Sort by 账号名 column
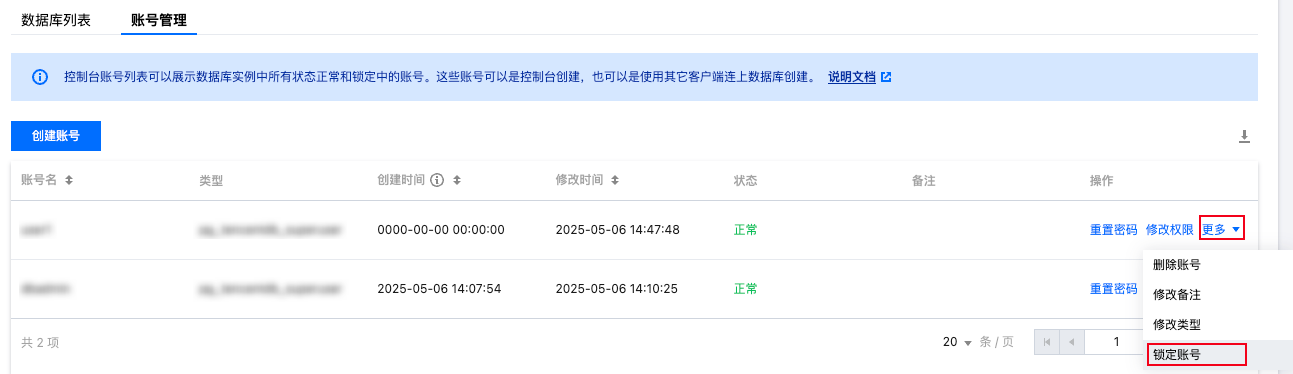The width and height of the screenshot is (1293, 374). coord(69,181)
